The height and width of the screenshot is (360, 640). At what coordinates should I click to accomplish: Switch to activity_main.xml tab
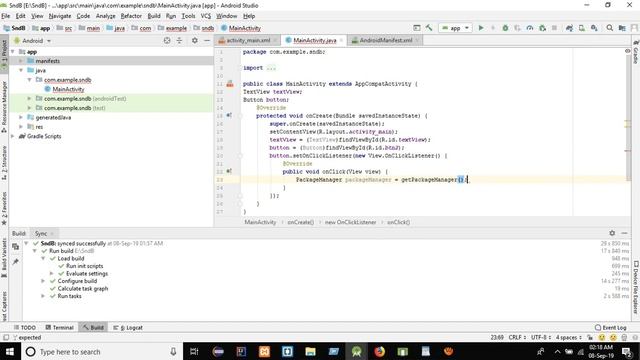248,40
